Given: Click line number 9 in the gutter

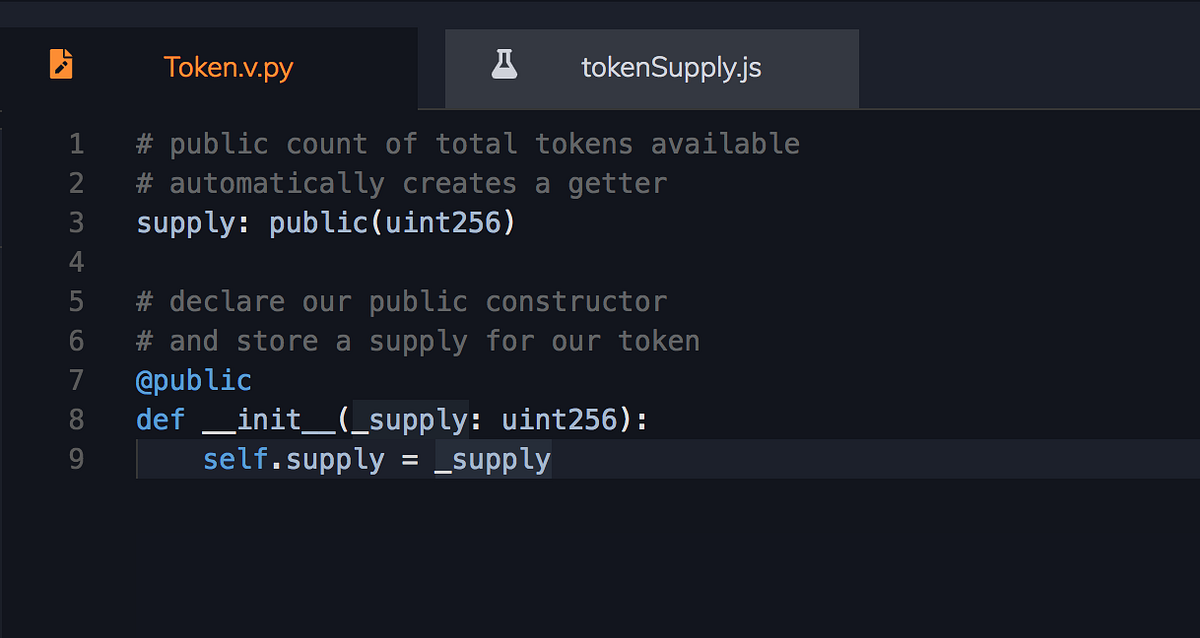Looking at the screenshot, I should [76, 459].
